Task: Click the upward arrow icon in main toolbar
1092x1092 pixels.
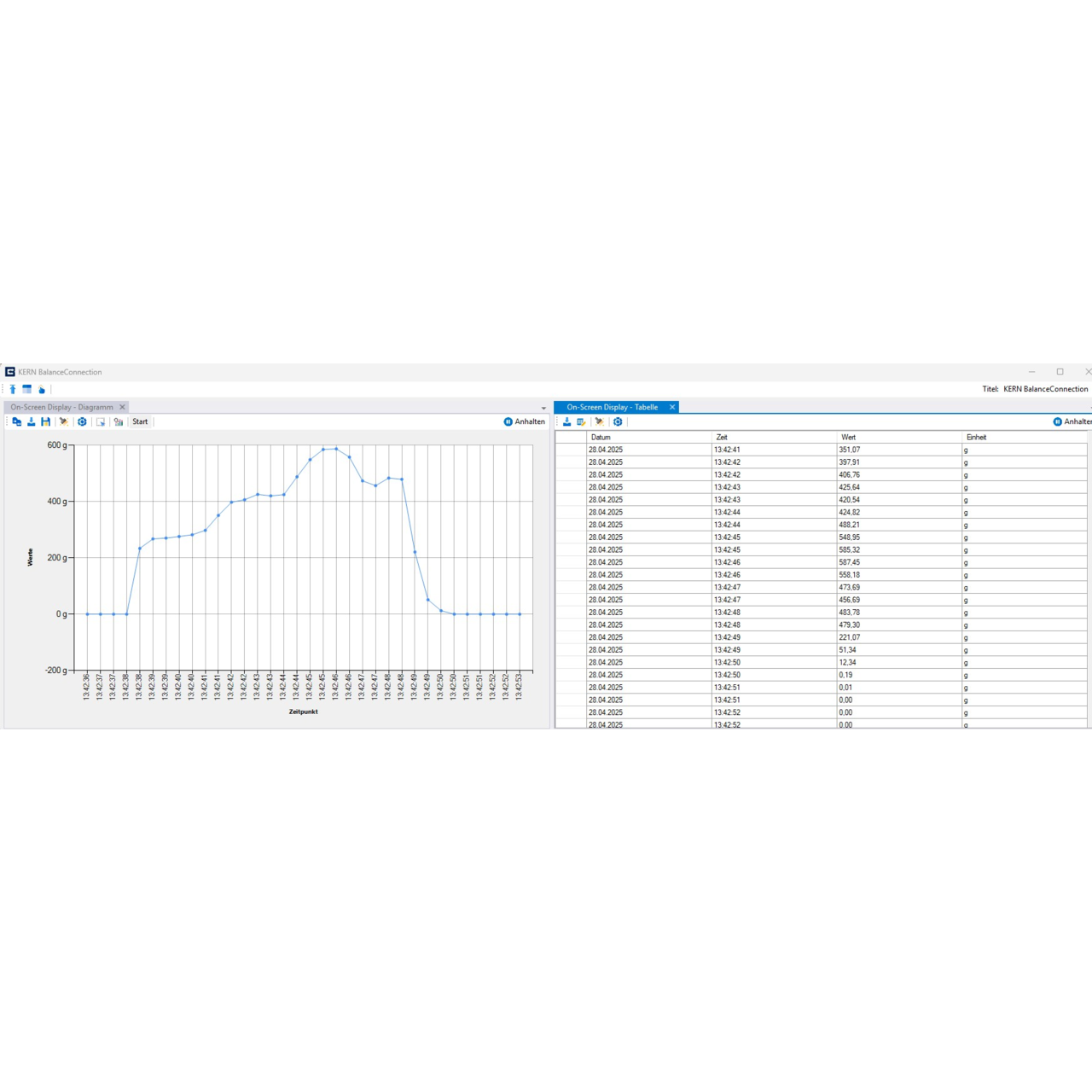Action: point(13,389)
